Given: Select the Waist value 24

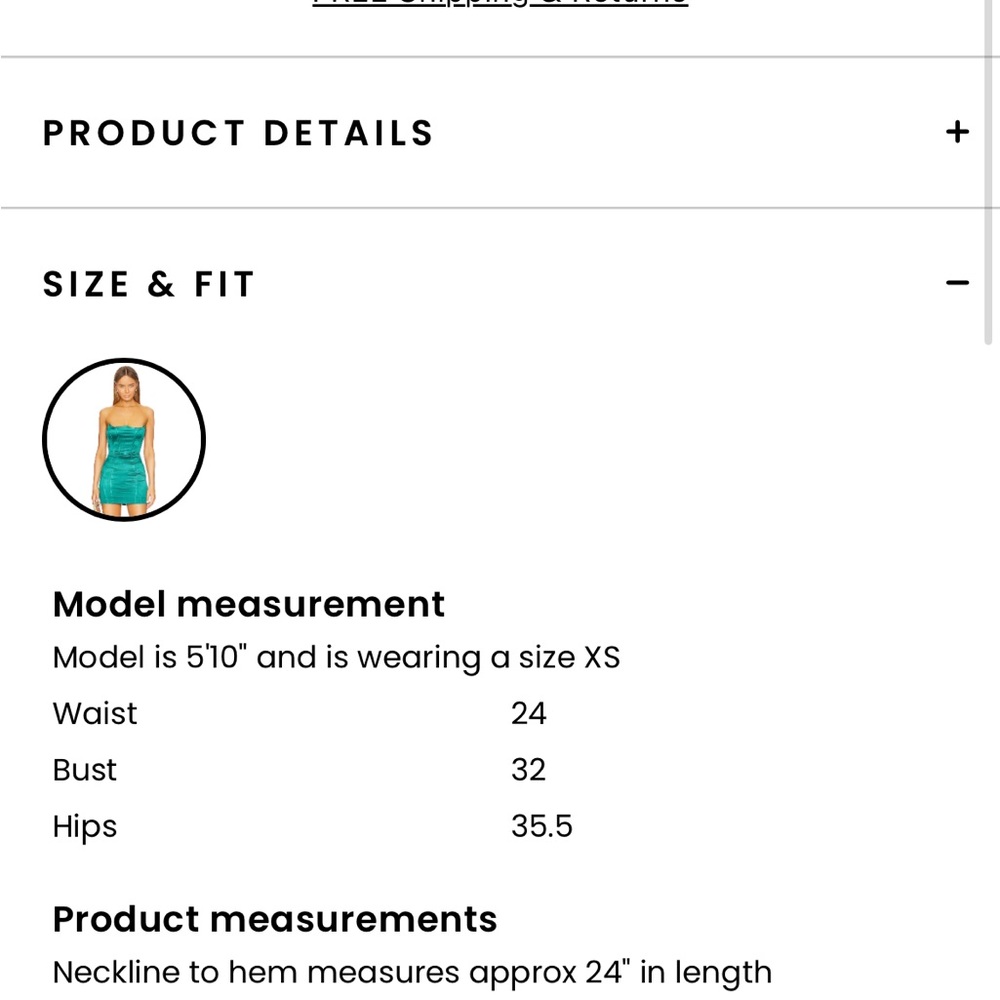Looking at the screenshot, I should [x=529, y=713].
